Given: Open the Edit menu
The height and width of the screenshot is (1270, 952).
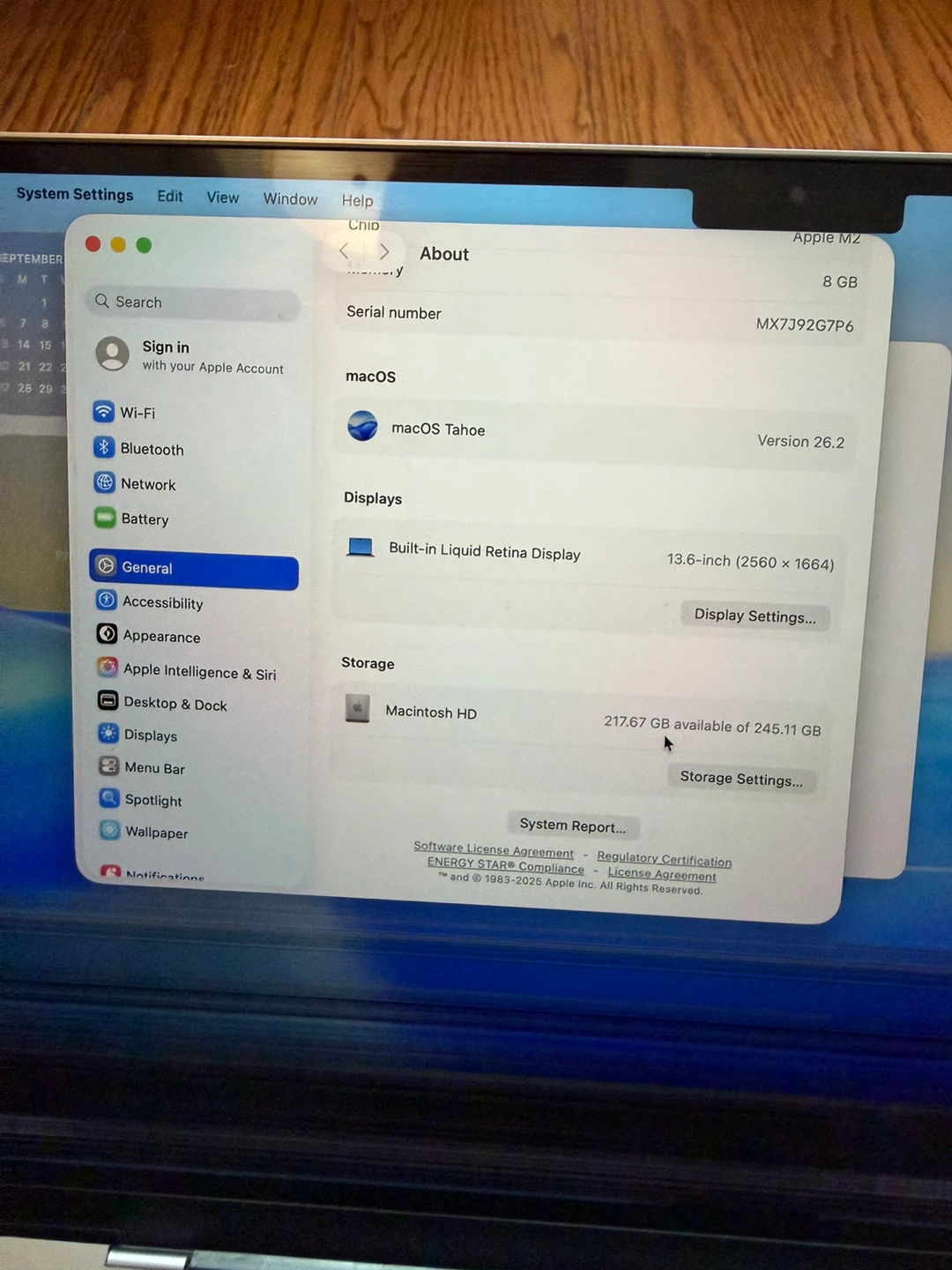Looking at the screenshot, I should [170, 197].
